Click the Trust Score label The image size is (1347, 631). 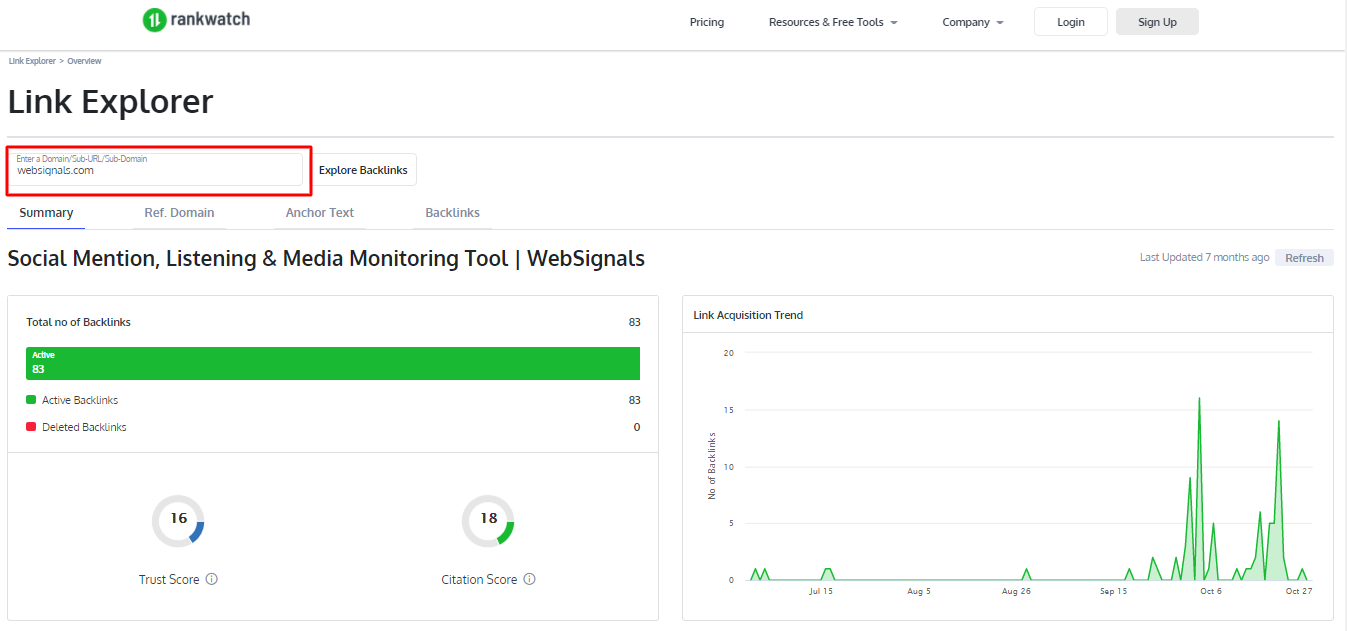[x=169, y=579]
